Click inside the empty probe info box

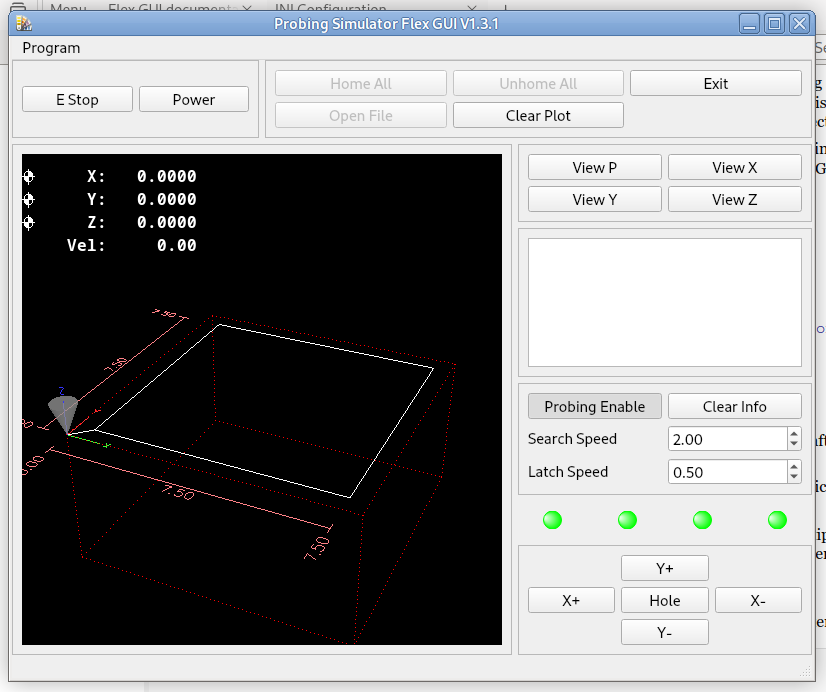click(x=664, y=302)
